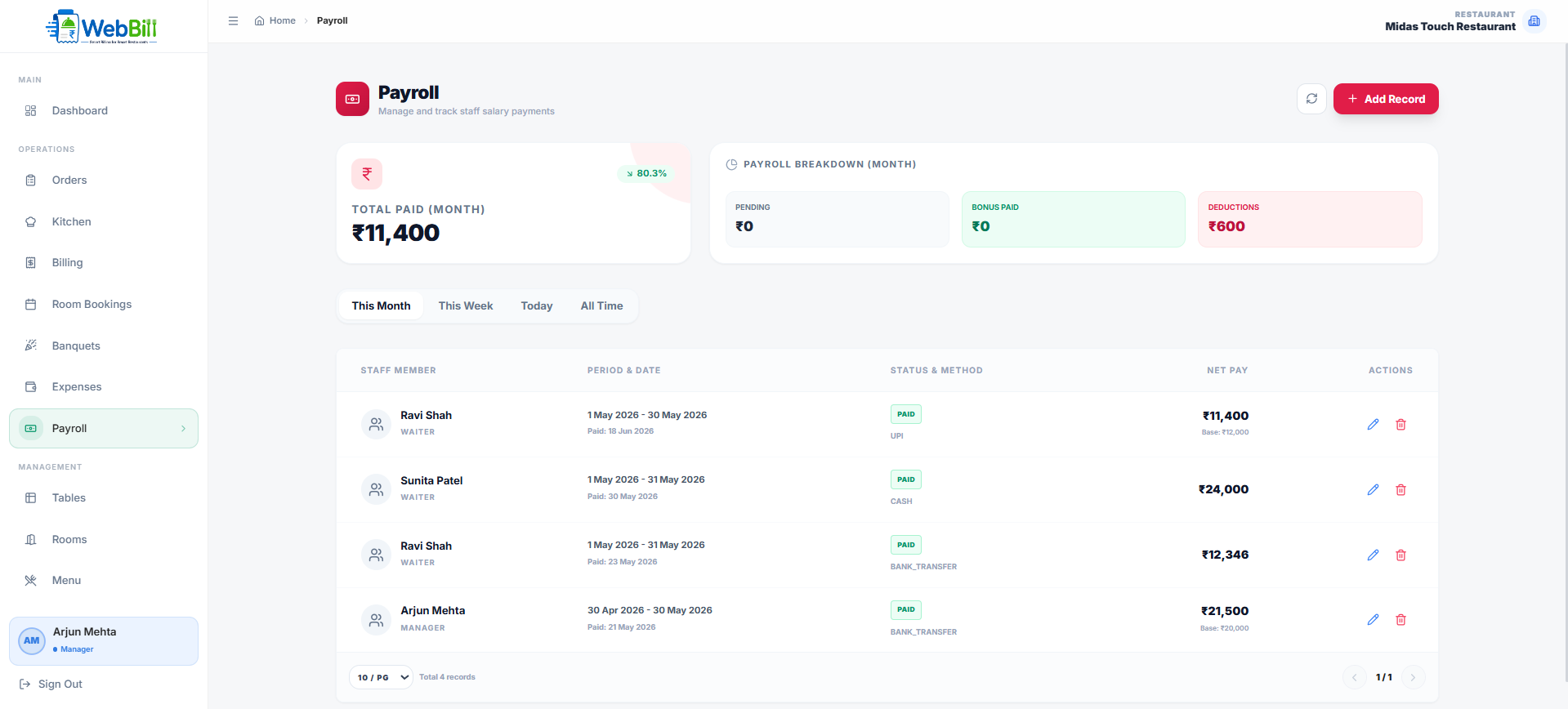Edit Sunita Patel's payroll record

tap(1373, 490)
